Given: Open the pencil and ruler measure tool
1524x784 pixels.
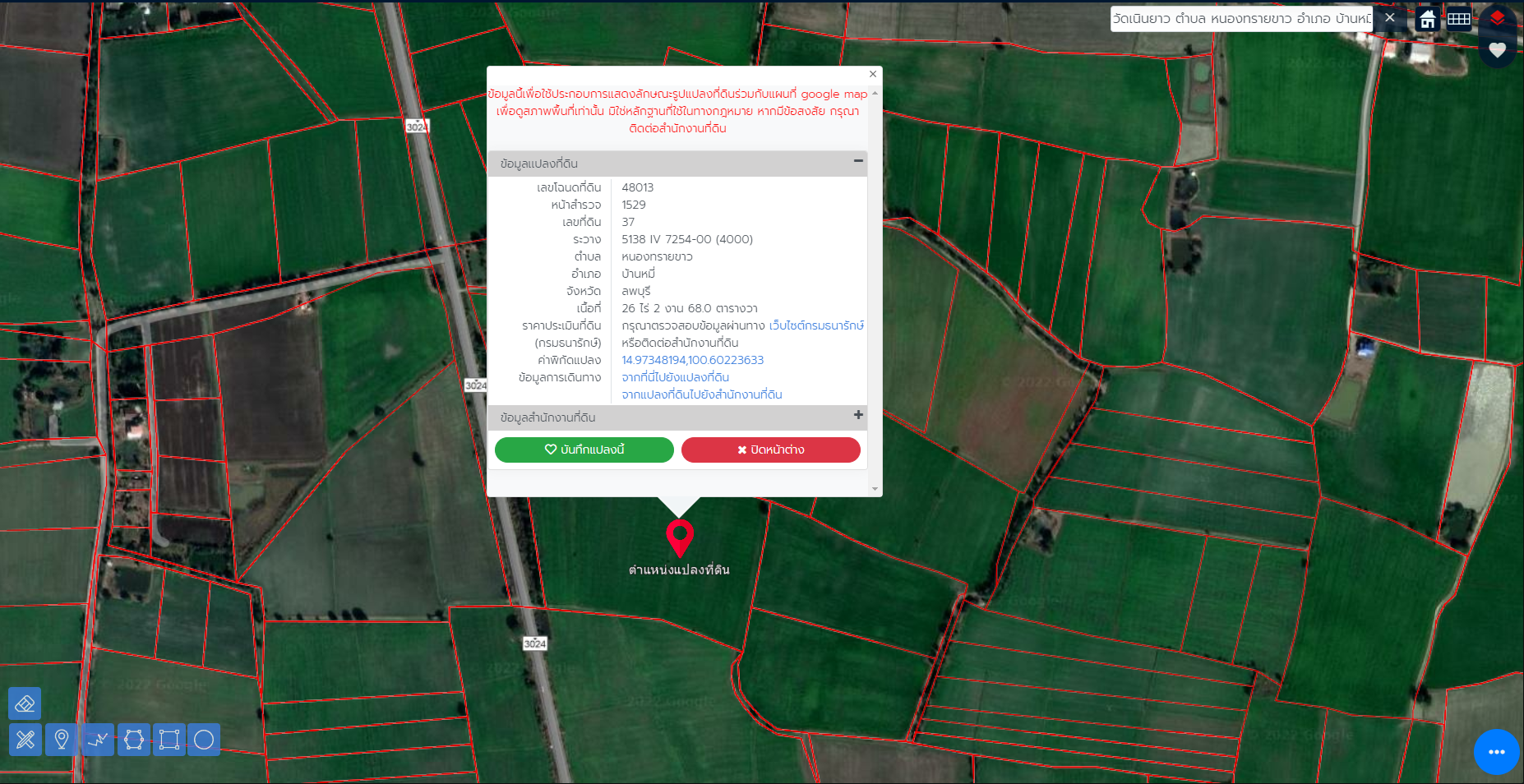Looking at the screenshot, I should pos(25,740).
